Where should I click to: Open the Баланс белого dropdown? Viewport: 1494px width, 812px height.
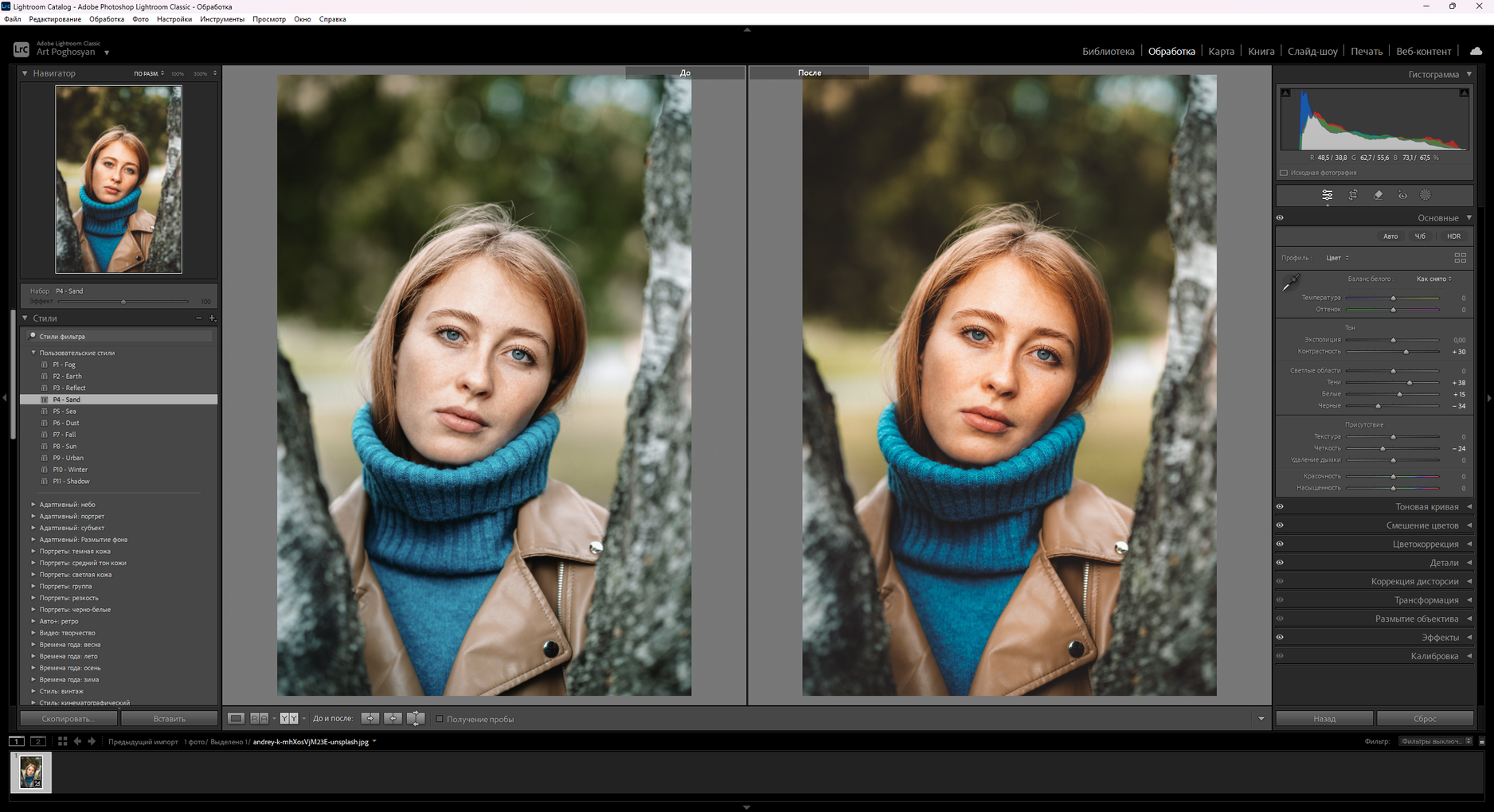click(x=1433, y=279)
